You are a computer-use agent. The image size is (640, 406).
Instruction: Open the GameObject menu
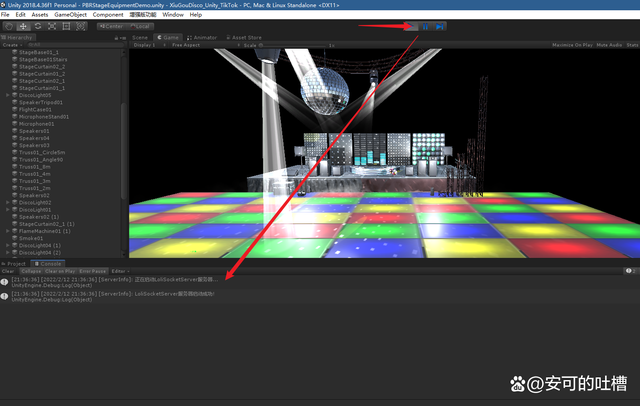point(69,15)
